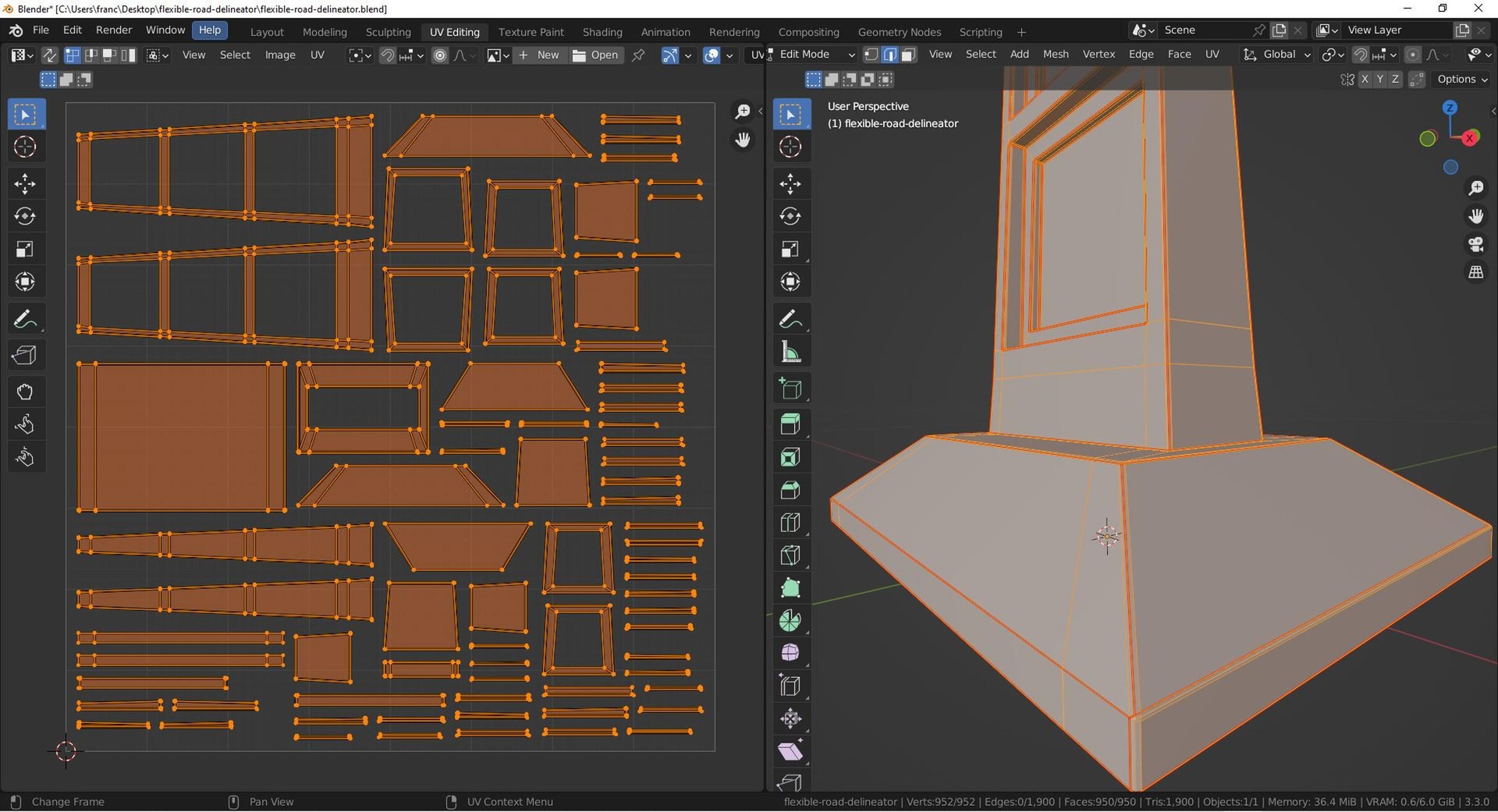The image size is (1498, 812).
Task: Choose the Knife tool in 3D viewport
Action: tap(790, 555)
